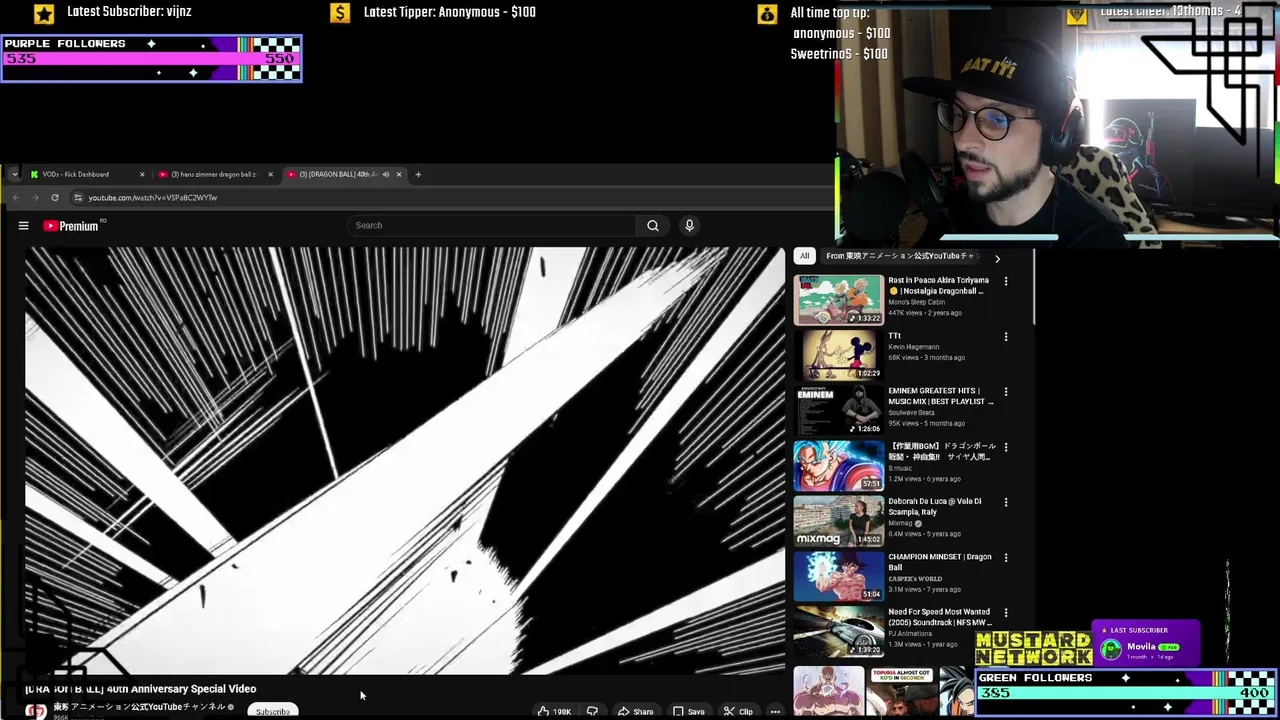Open the TTt video thumbnail
This screenshot has width=1280, height=720.
pyautogui.click(x=839, y=354)
